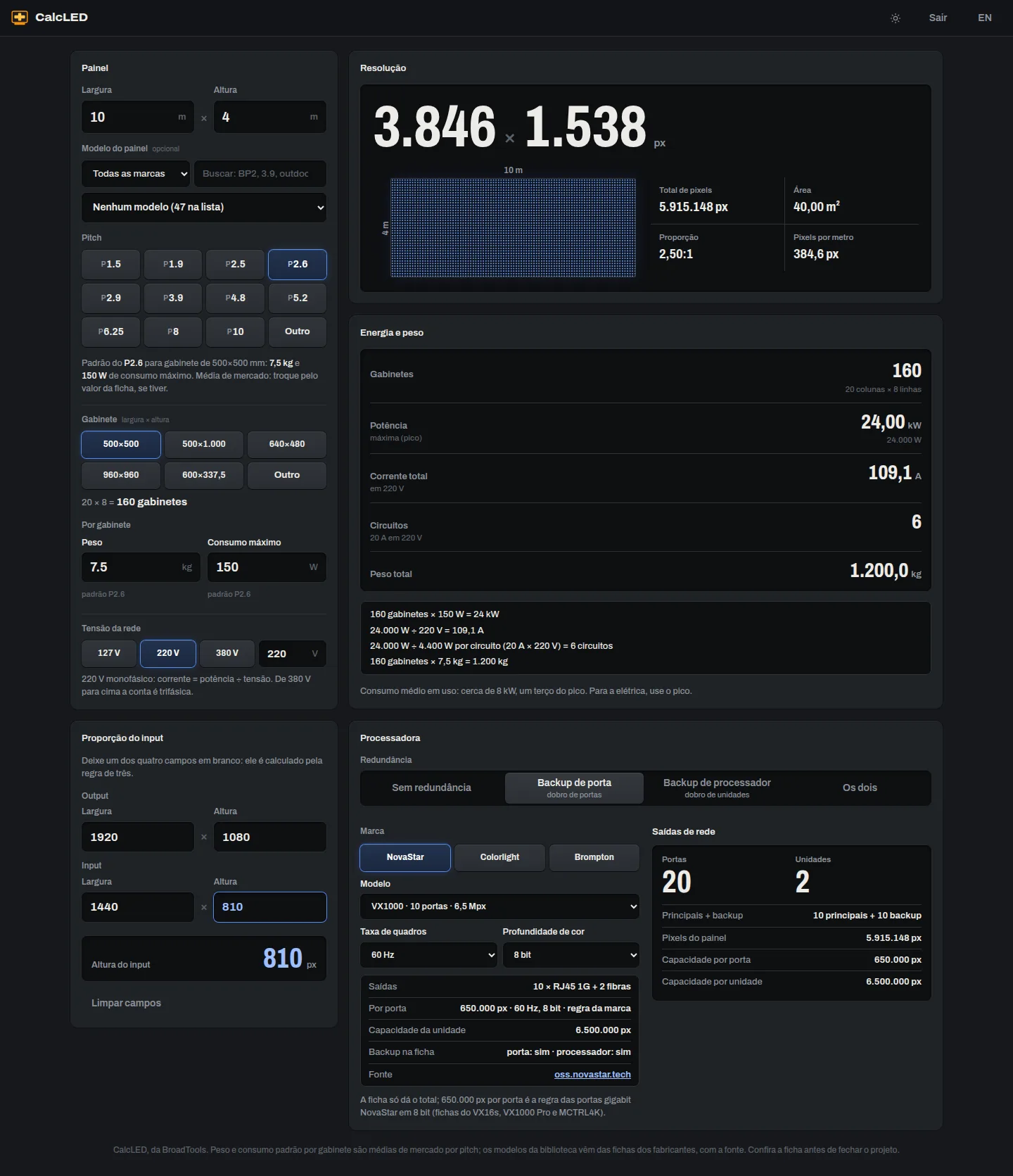Expand the Nenhum modelo list dropdown

point(204,208)
